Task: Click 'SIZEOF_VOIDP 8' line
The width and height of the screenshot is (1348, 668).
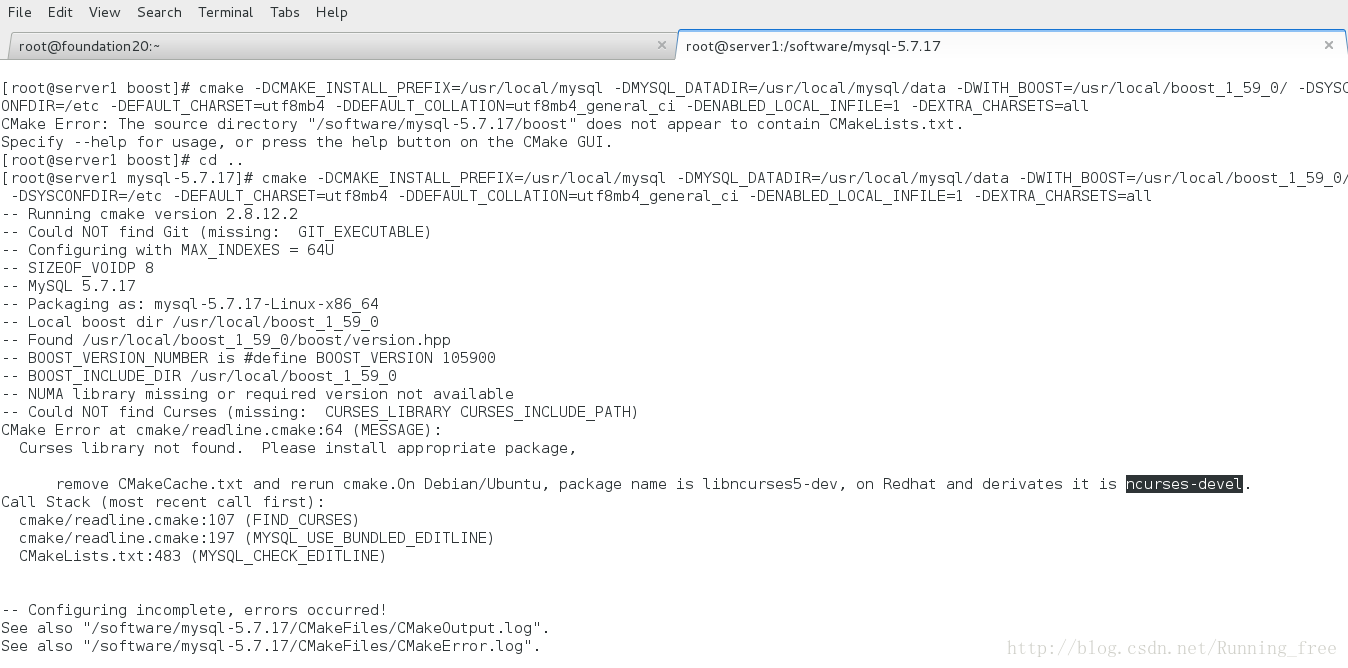Action: click(78, 268)
